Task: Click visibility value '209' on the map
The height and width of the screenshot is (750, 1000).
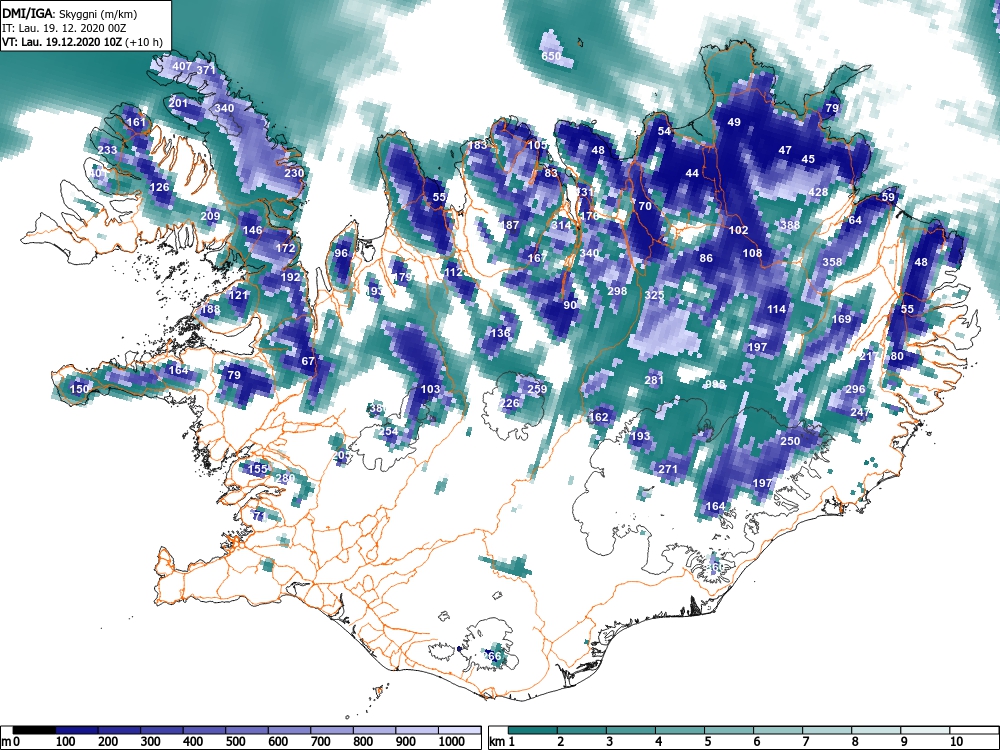Action: [x=210, y=216]
